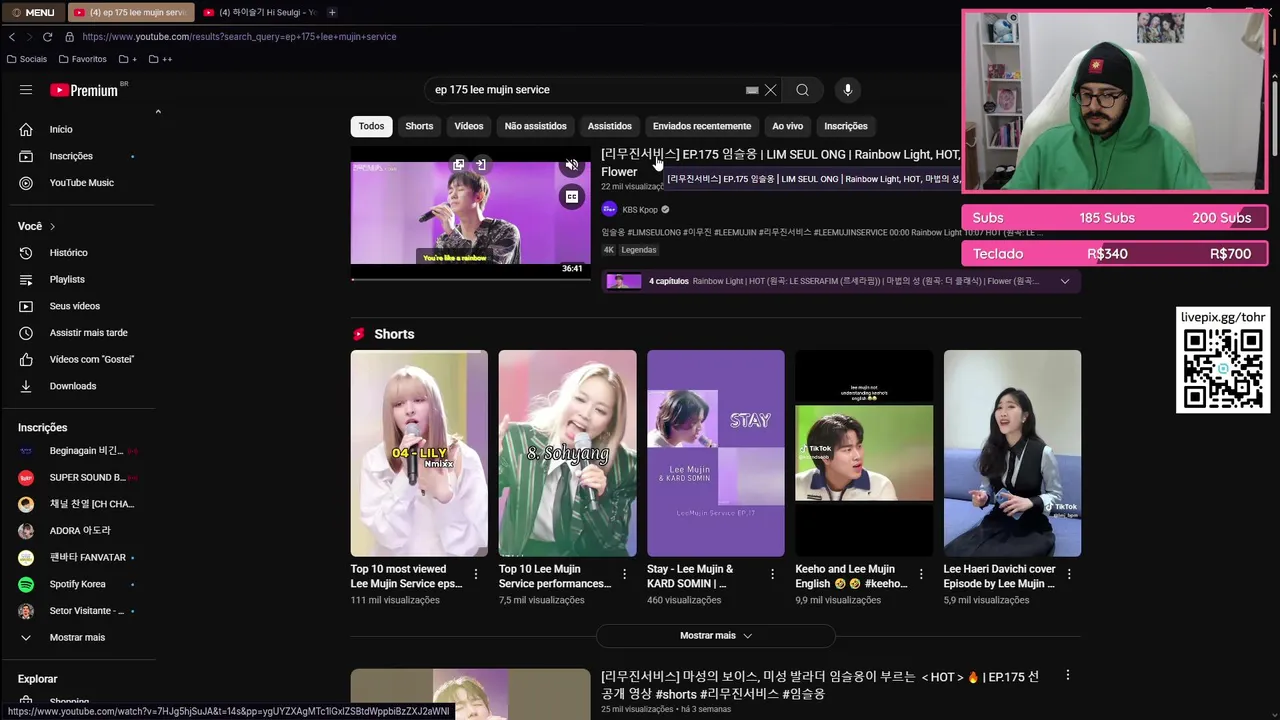Viewport: 1280px width, 720px height.
Task: Click the picture-in-picture popout icon on preview
Action: 458,164
